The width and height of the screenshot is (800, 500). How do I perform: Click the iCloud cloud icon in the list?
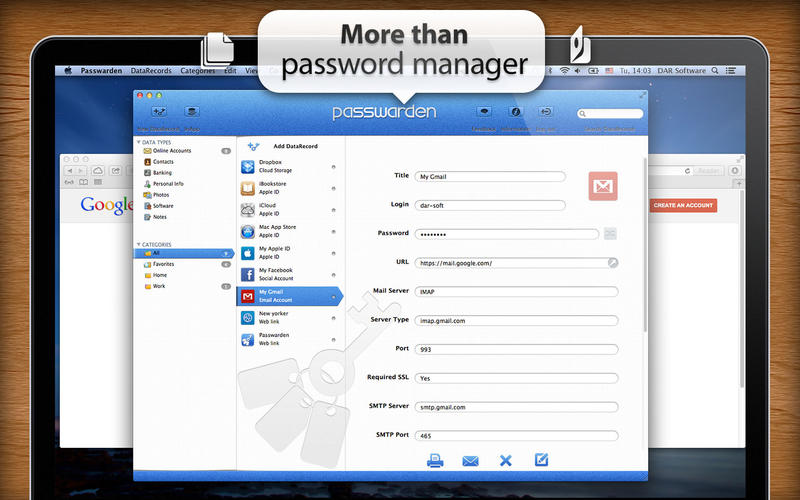pyautogui.click(x=248, y=210)
